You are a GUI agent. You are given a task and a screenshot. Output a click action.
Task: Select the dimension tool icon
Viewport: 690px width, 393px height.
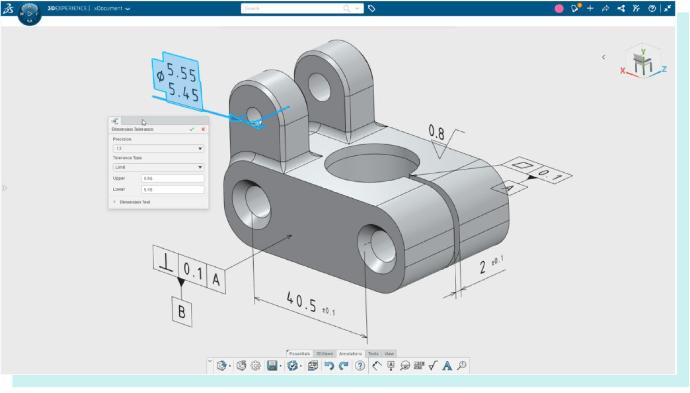point(376,366)
